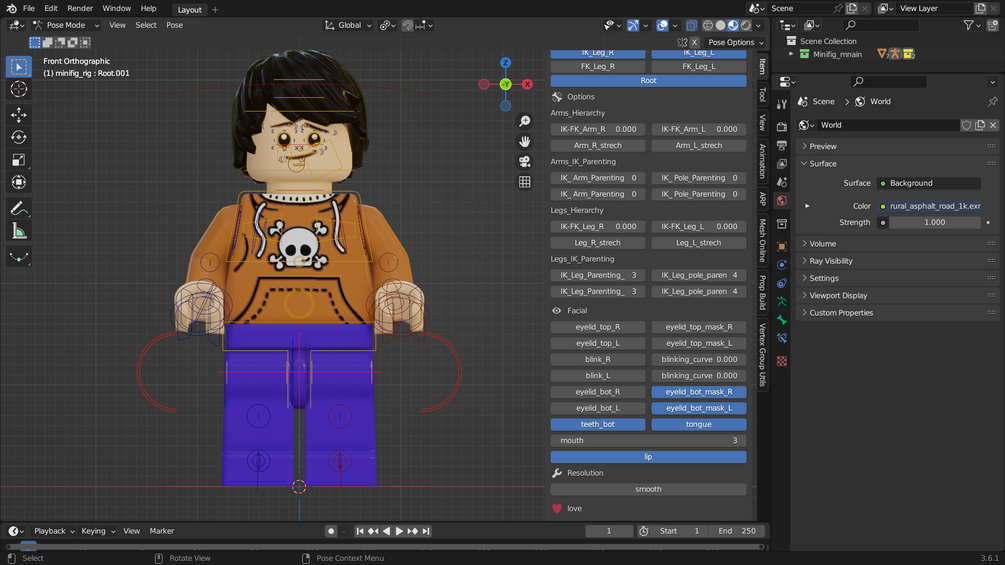Open the Output properties tab icon
Viewport: 1005px width, 565px height.
pyautogui.click(x=782, y=145)
